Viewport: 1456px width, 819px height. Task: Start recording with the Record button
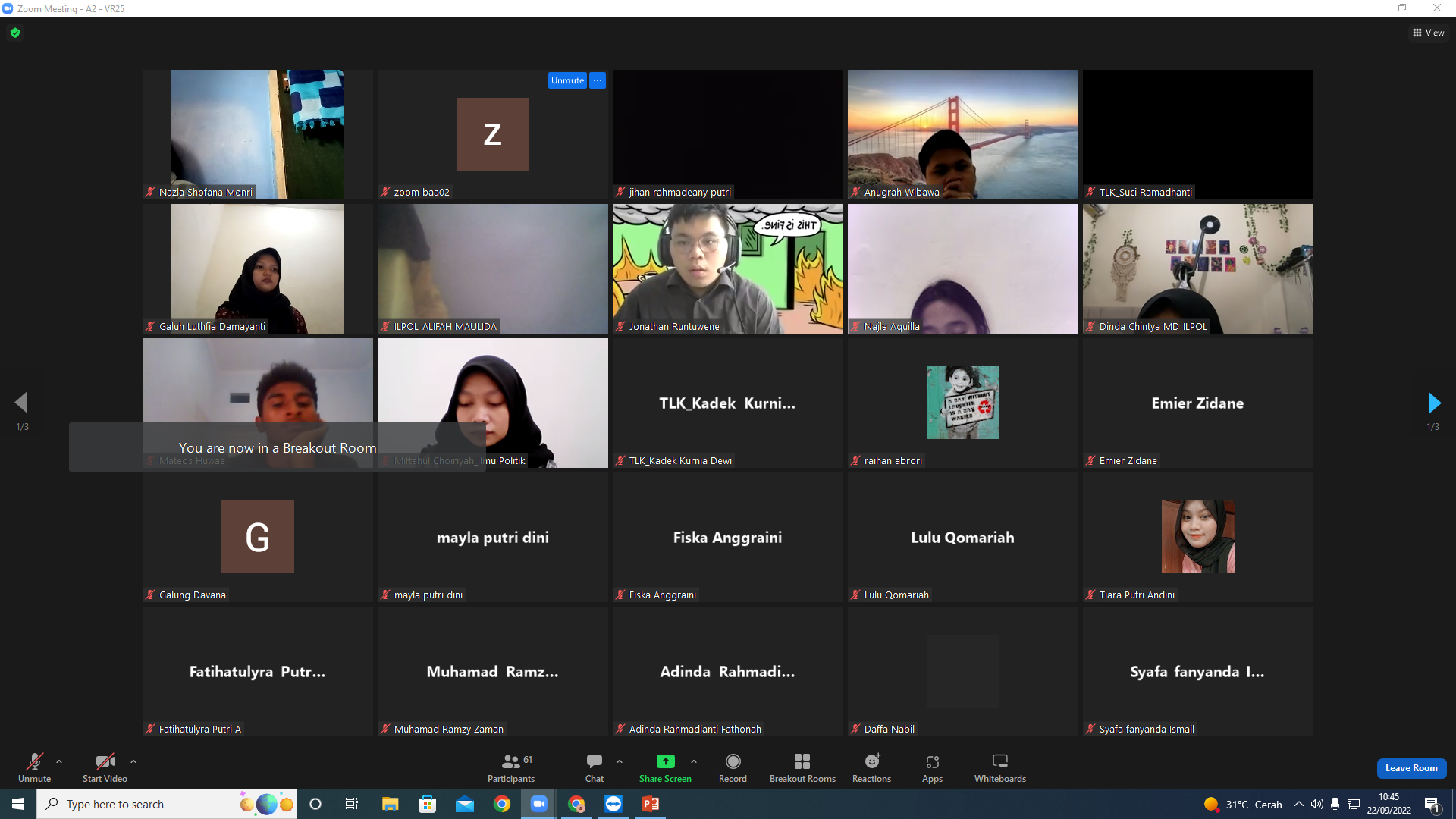(733, 767)
